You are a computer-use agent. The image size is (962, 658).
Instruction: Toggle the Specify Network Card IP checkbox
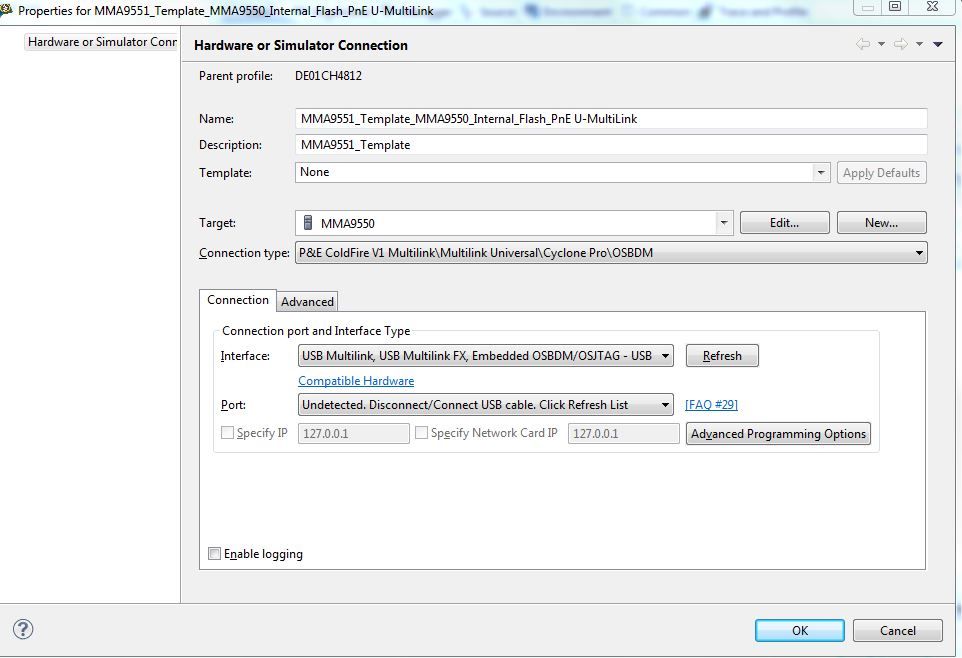click(x=421, y=433)
